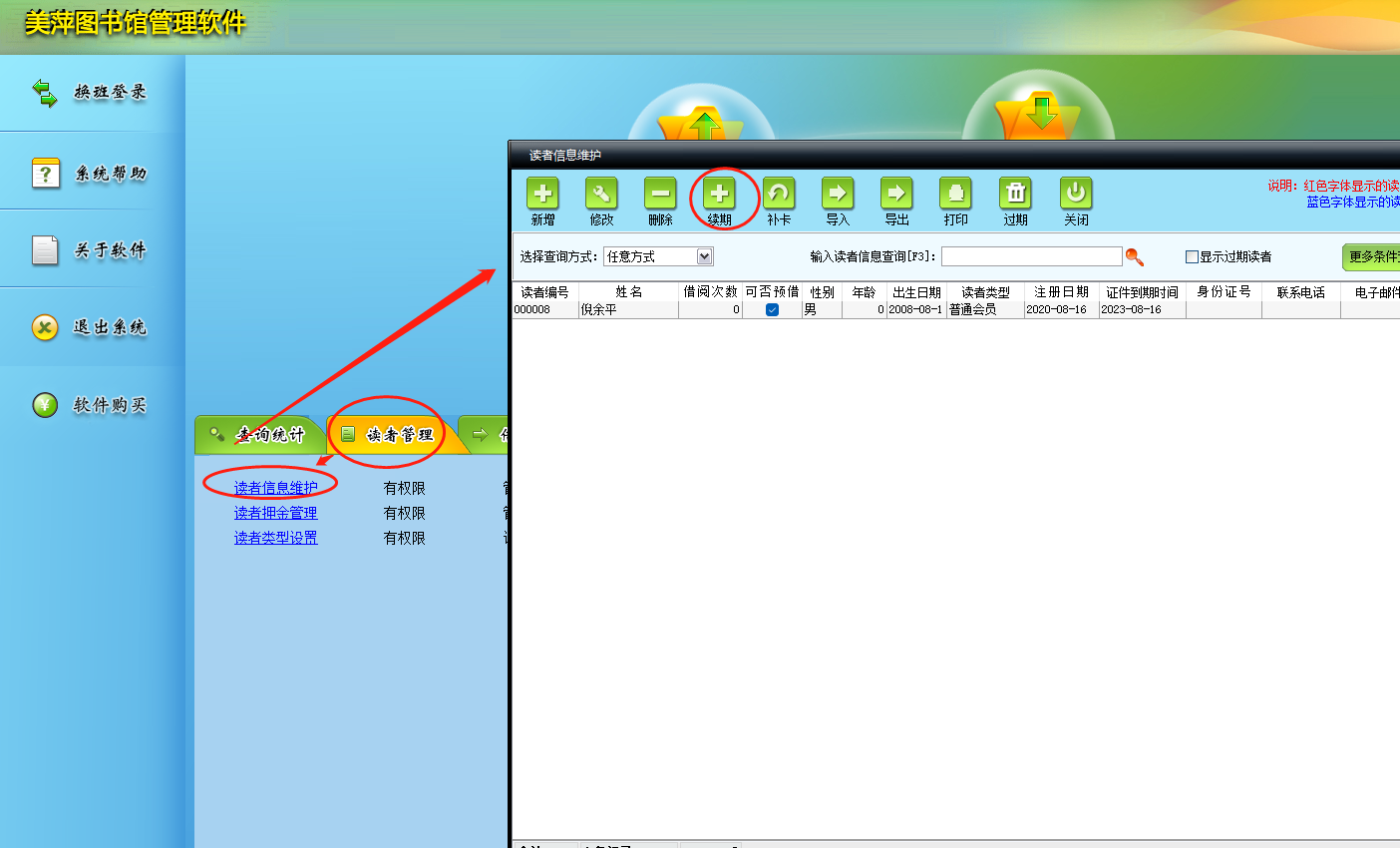Screen dimensions: 1400x848
Task: Click into the 输入读者信息查询 input field
Action: tap(1031, 256)
